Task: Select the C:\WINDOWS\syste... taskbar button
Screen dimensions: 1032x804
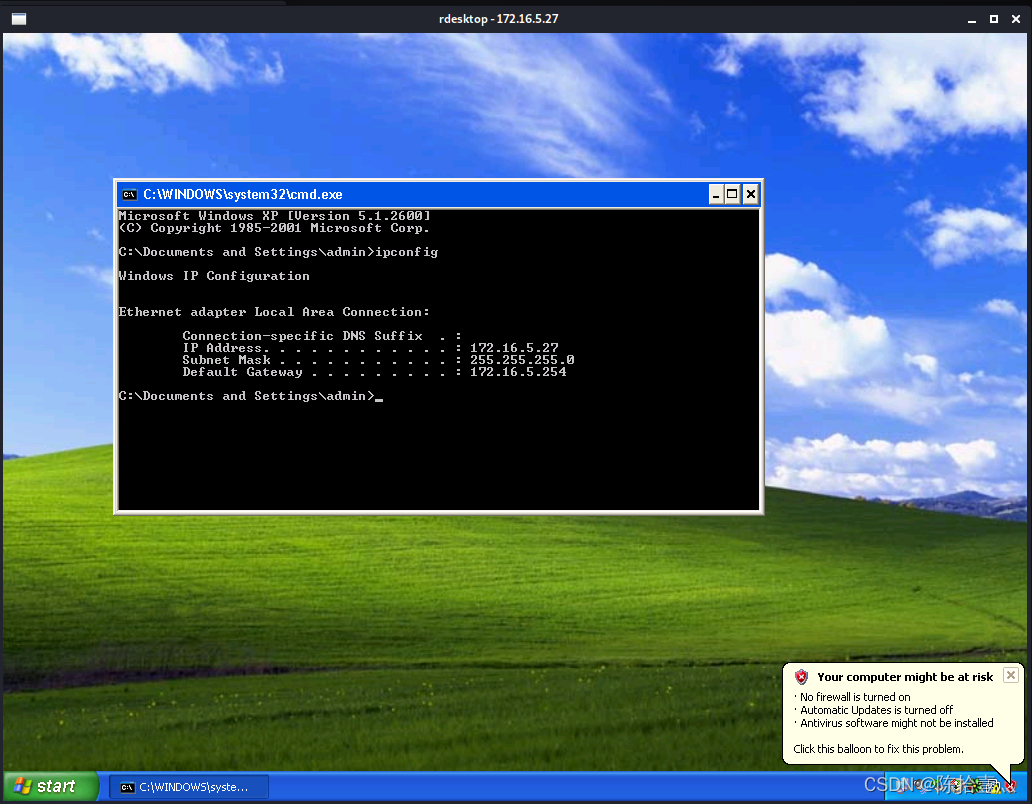Action: pyautogui.click(x=189, y=787)
